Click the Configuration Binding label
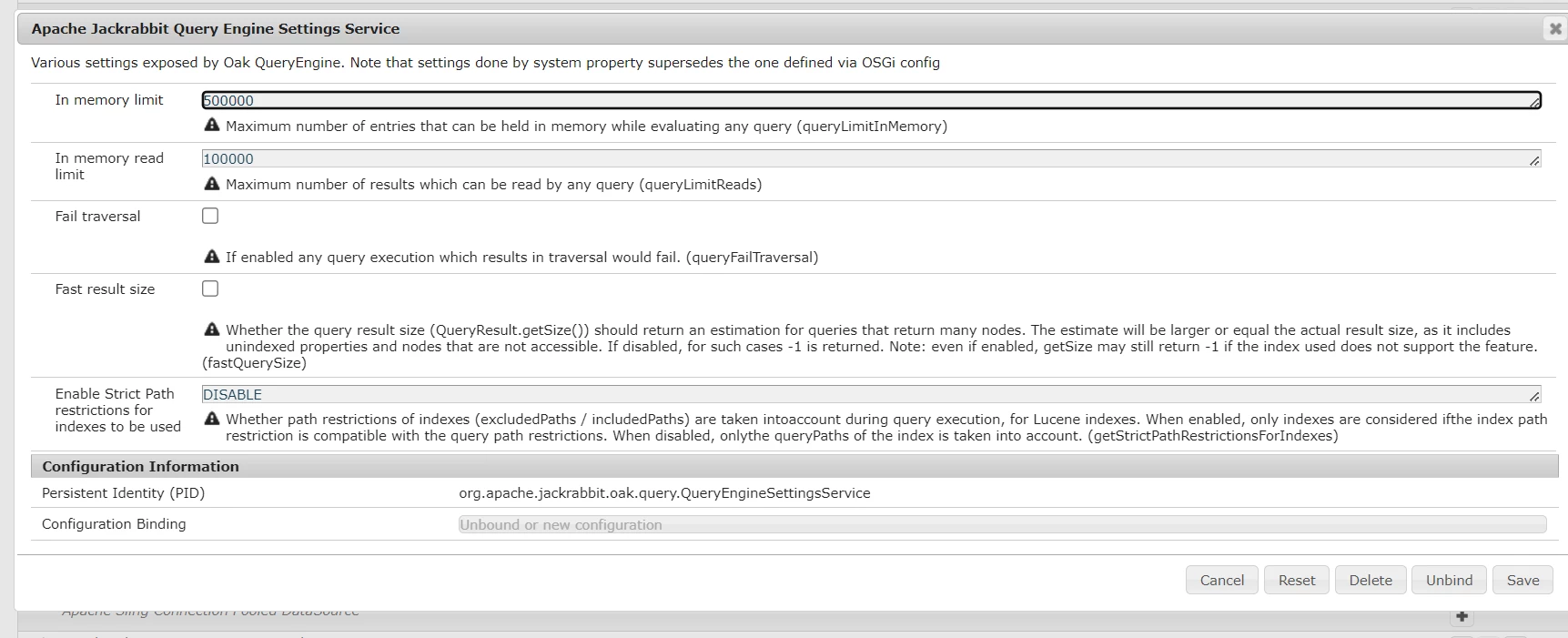 (114, 524)
